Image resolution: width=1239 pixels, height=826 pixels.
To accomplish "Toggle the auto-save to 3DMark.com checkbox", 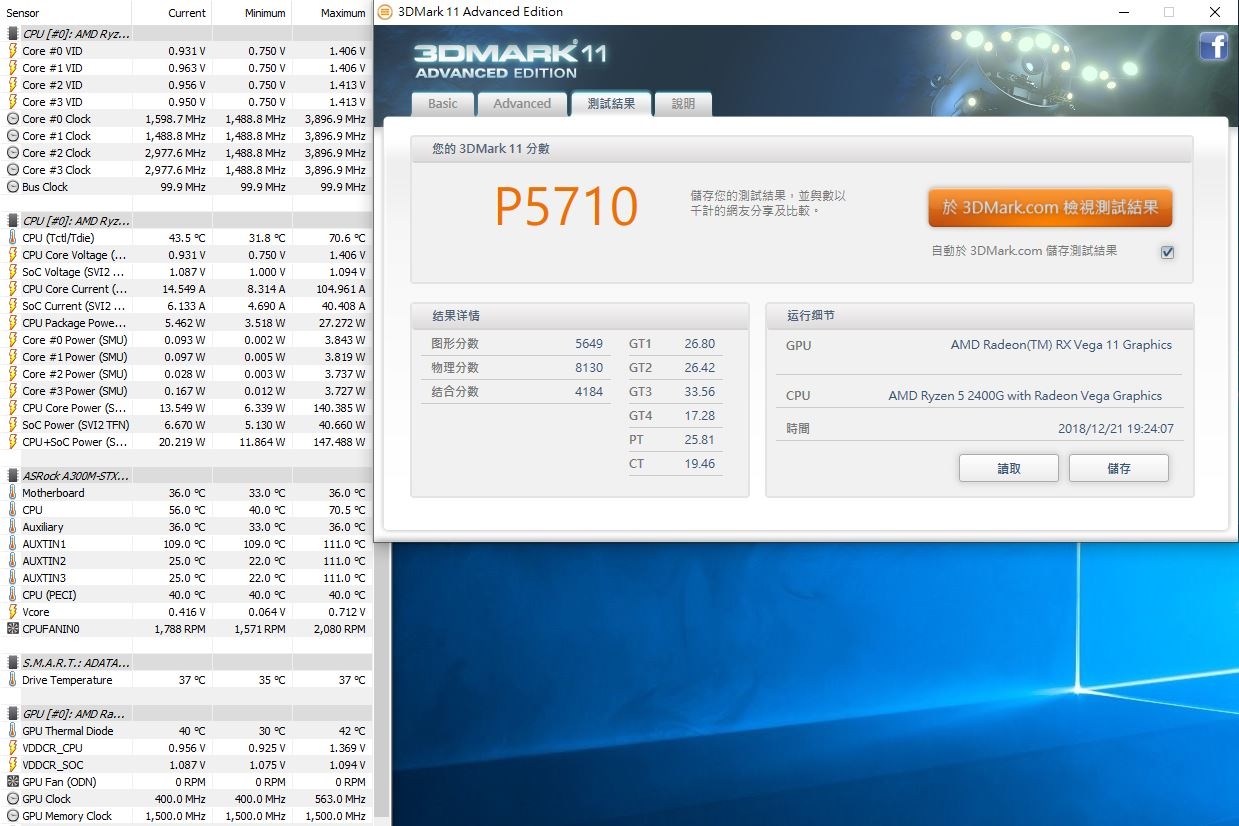I will (x=1167, y=252).
